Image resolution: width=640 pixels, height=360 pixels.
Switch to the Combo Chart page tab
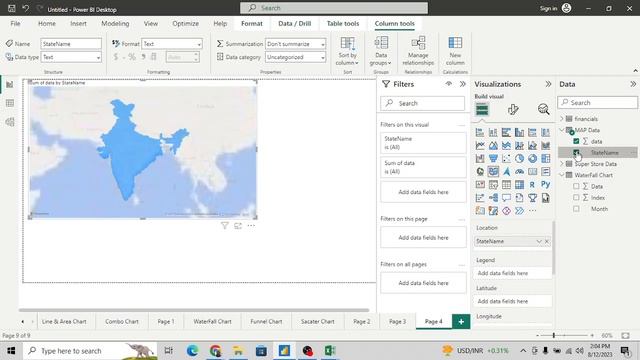[122, 322]
